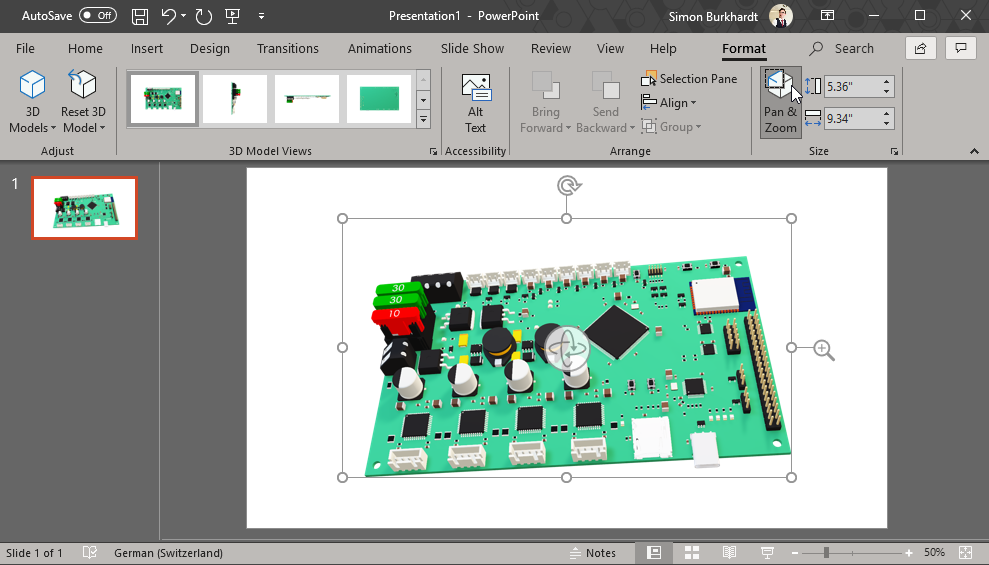Open the Size group dialog launcher
Image resolution: width=989 pixels, height=565 pixels.
[894, 151]
